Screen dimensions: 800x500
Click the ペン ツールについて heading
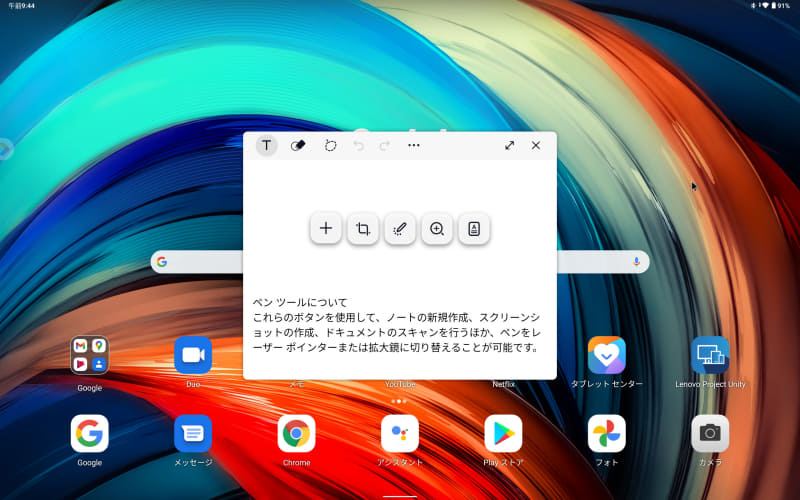pos(300,302)
